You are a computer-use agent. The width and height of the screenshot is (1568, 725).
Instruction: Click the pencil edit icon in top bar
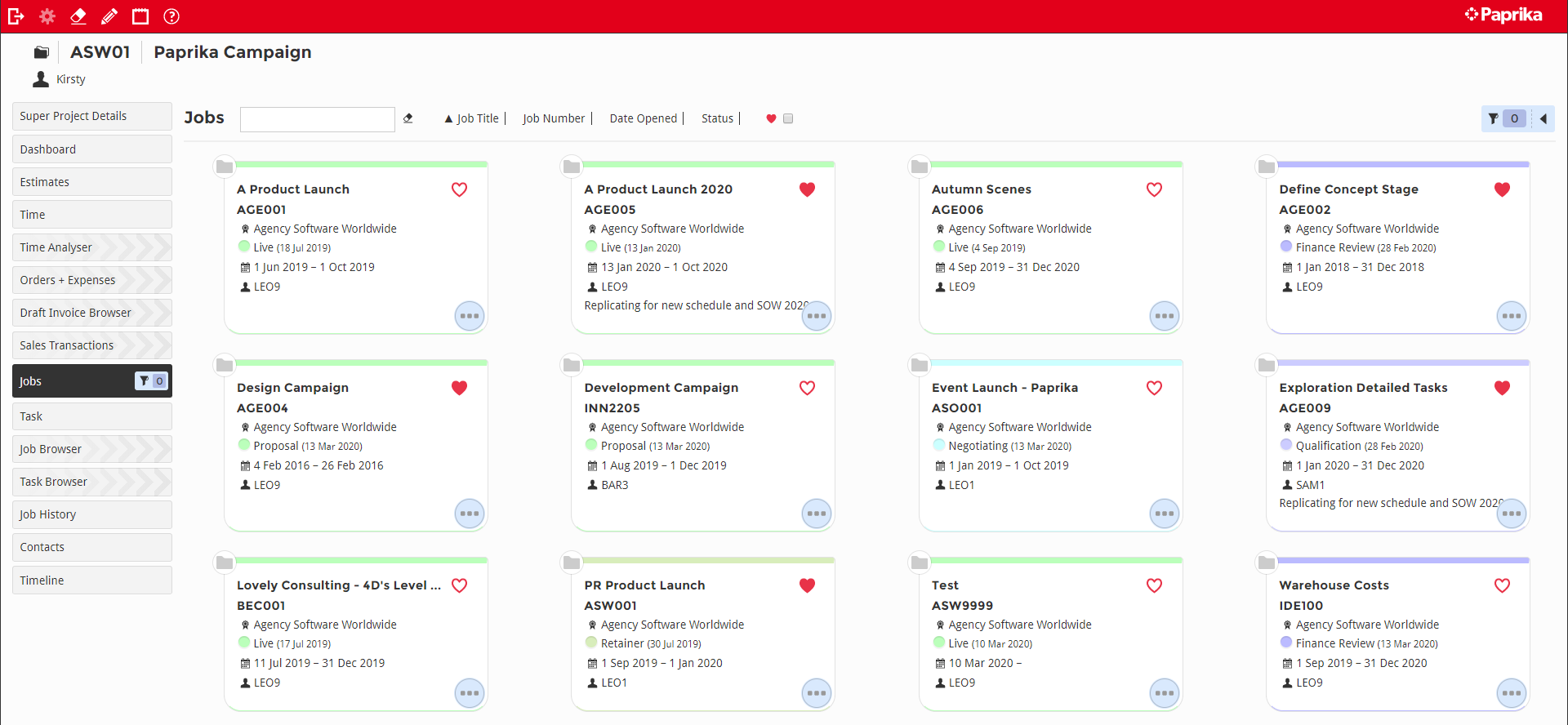coord(109,16)
